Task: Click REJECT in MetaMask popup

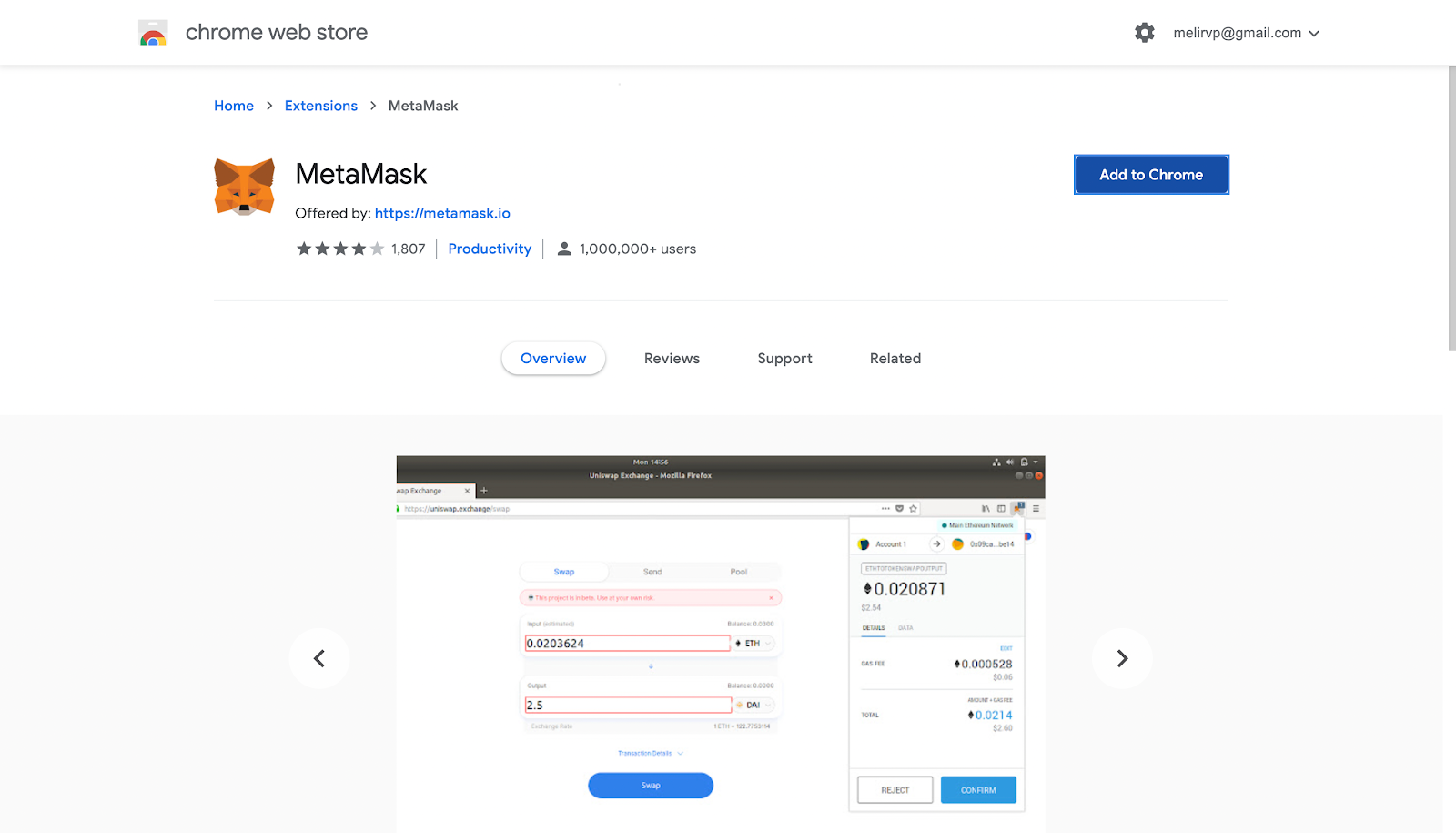Action: [x=895, y=790]
